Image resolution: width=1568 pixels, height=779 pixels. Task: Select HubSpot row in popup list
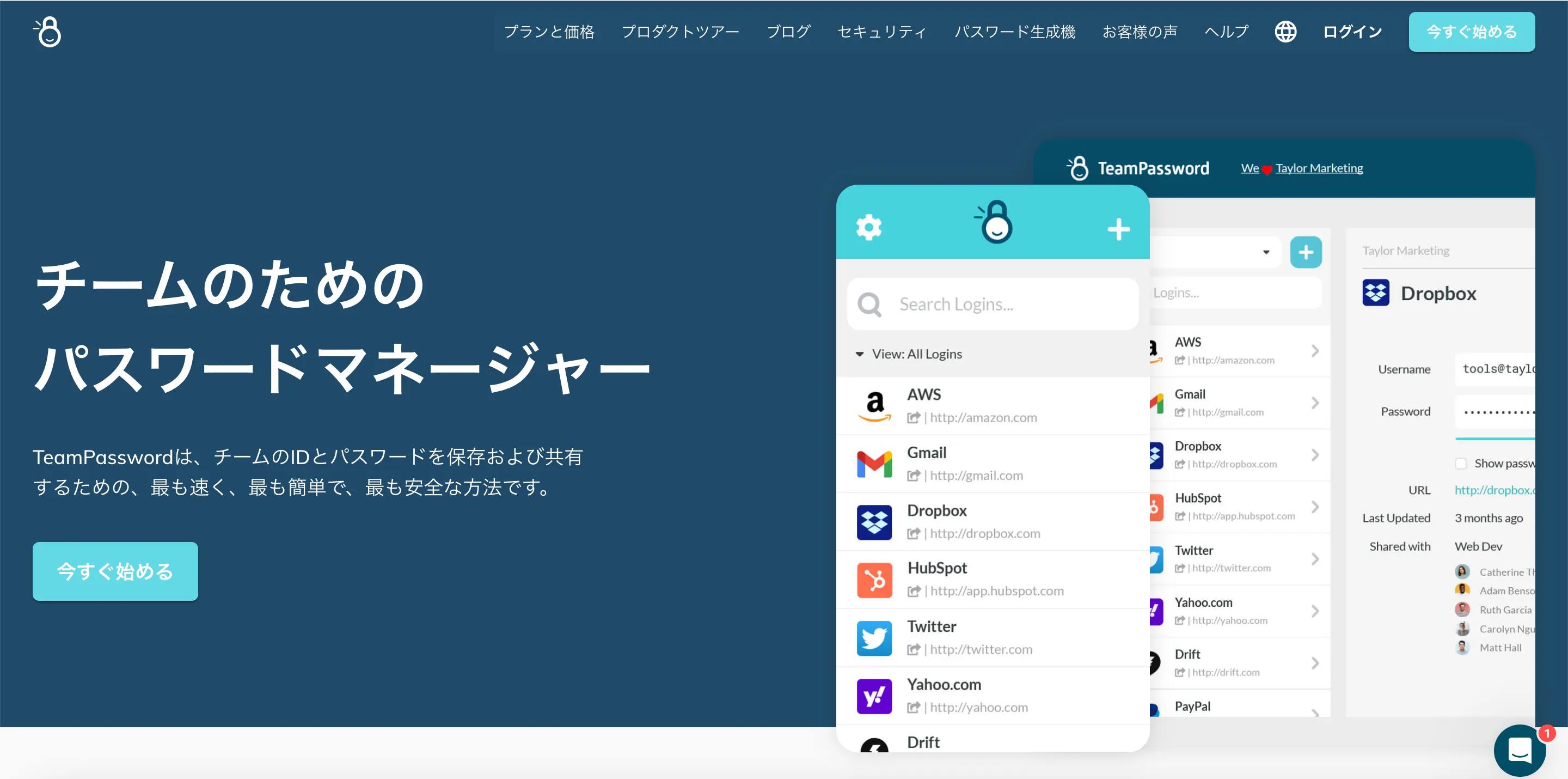(992, 580)
